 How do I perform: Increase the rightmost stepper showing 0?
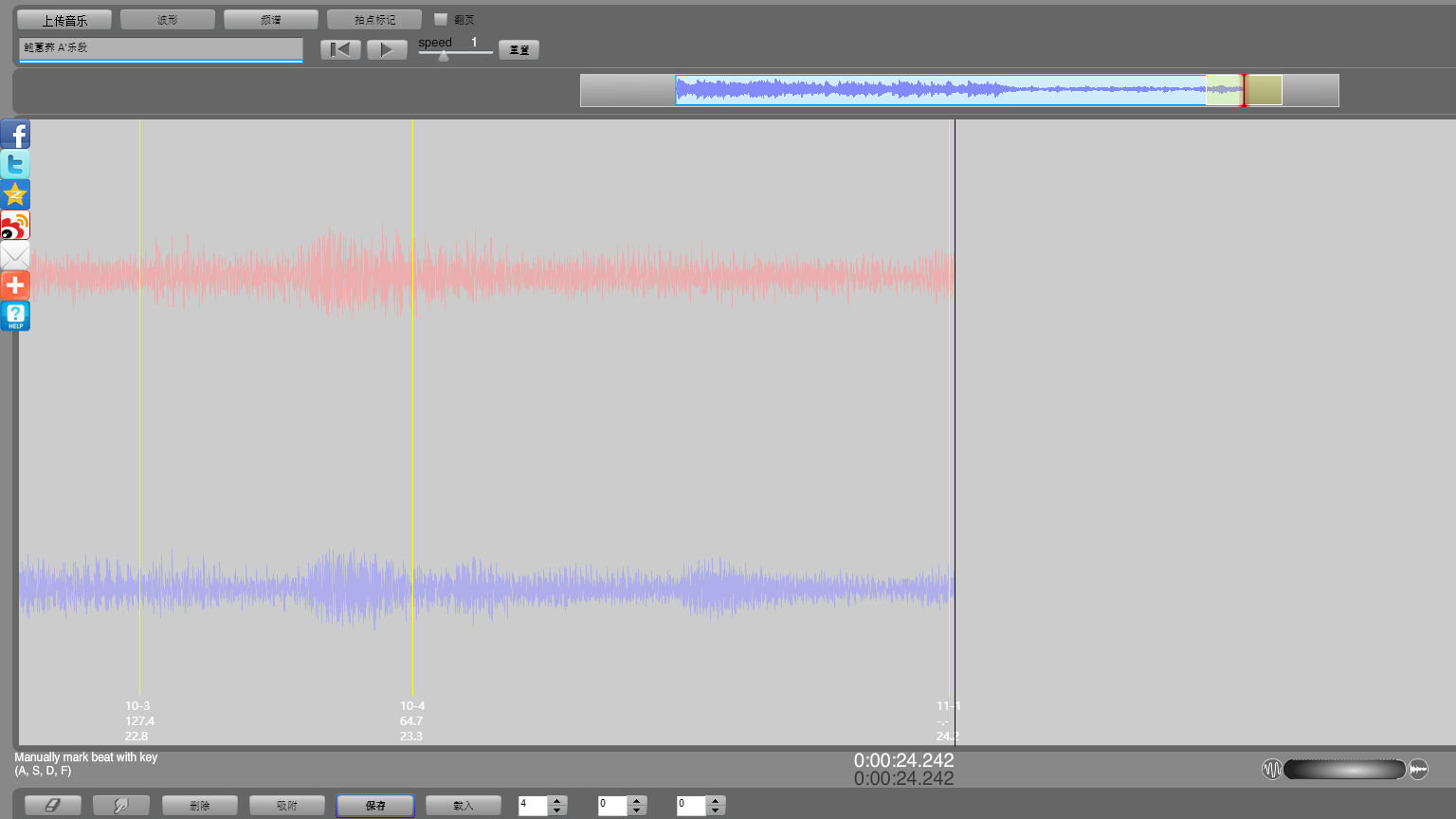[716, 801]
